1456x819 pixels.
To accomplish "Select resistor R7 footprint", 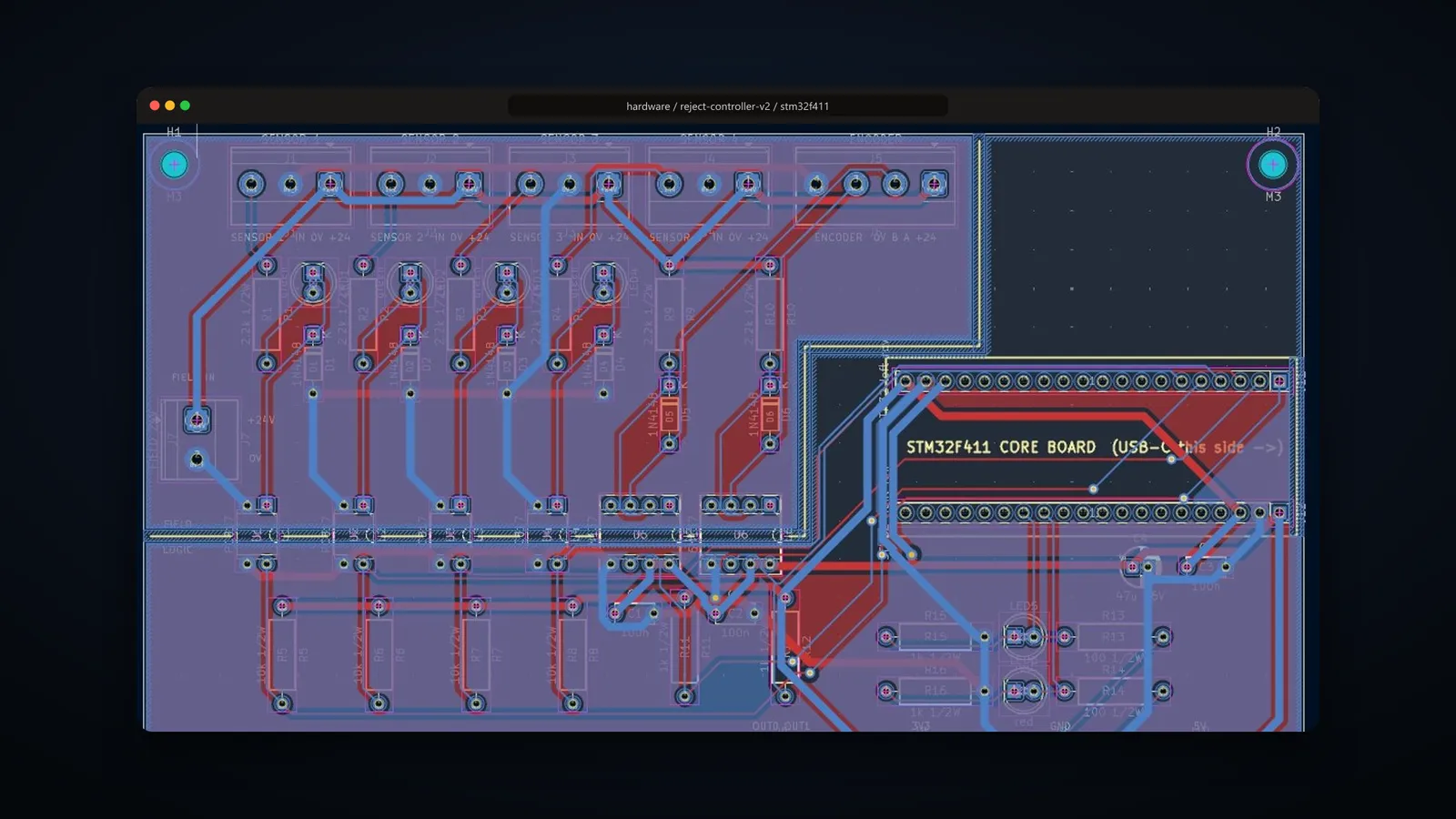I will click(475, 654).
